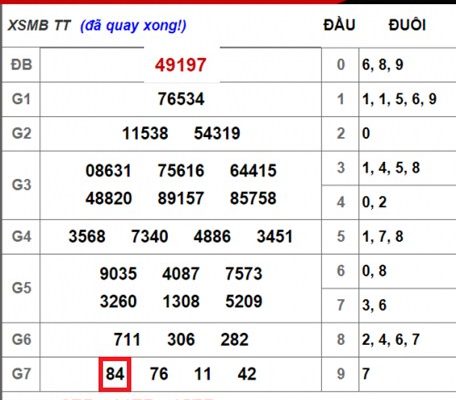Viewport: 459px width, 400px height.
Task: Click the XSMB TT header text
Action: [x=39, y=26]
